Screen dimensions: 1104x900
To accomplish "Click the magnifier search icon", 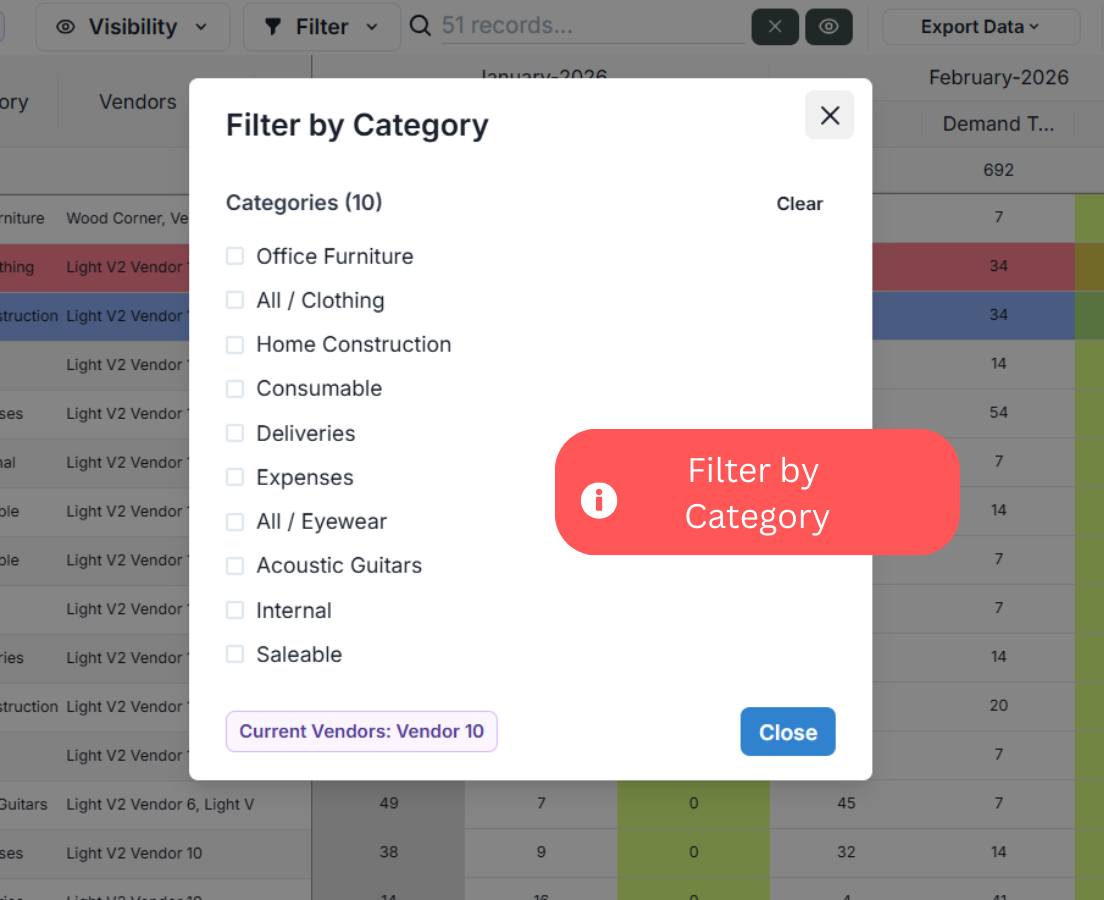I will (x=421, y=26).
